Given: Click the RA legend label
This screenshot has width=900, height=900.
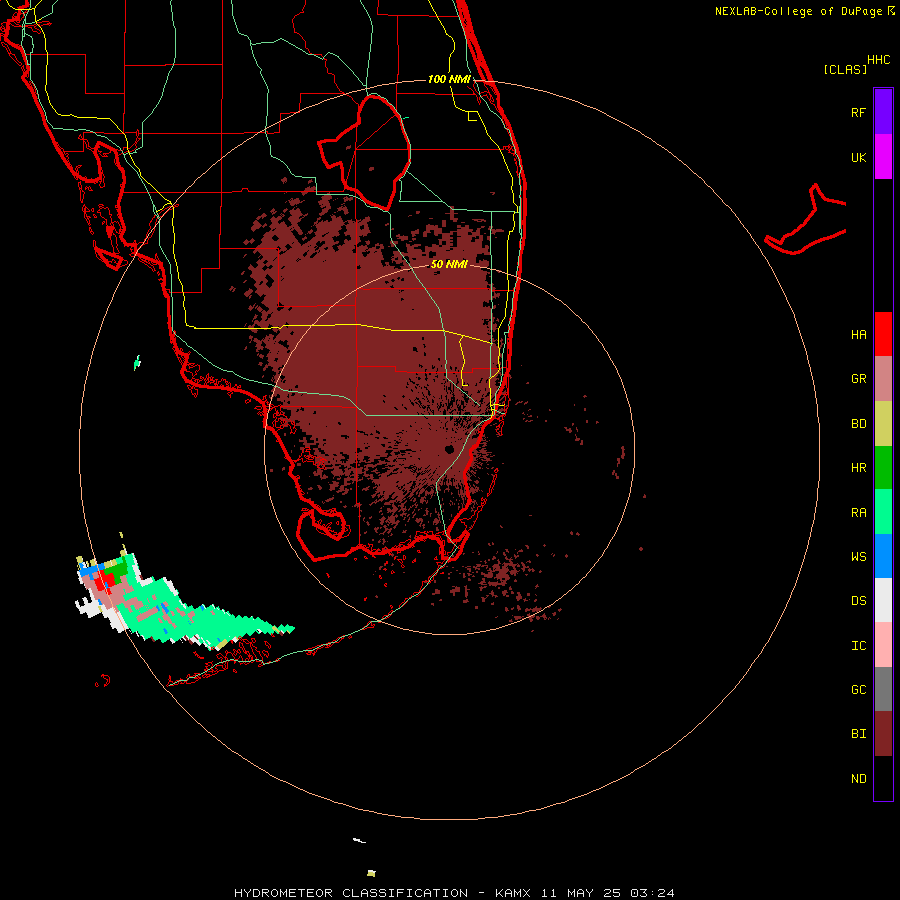Looking at the screenshot, I should [858, 513].
